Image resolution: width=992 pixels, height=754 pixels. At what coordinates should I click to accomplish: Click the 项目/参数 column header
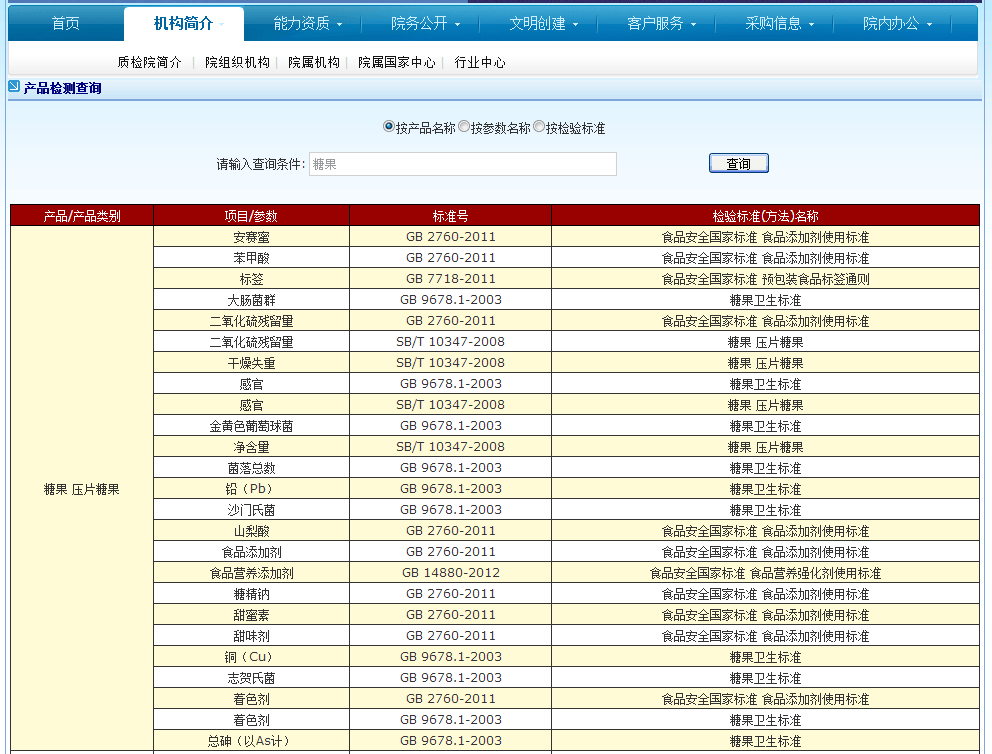[x=251, y=216]
